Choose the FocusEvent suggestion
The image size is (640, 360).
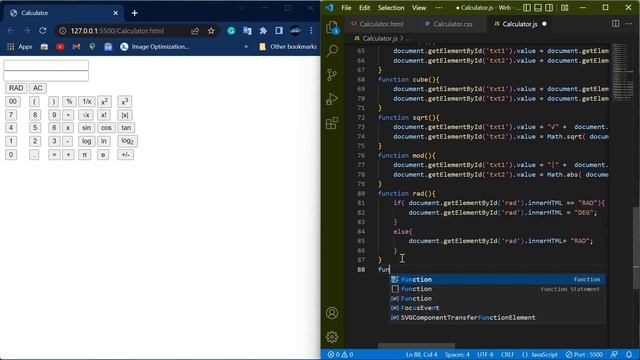tap(498, 308)
